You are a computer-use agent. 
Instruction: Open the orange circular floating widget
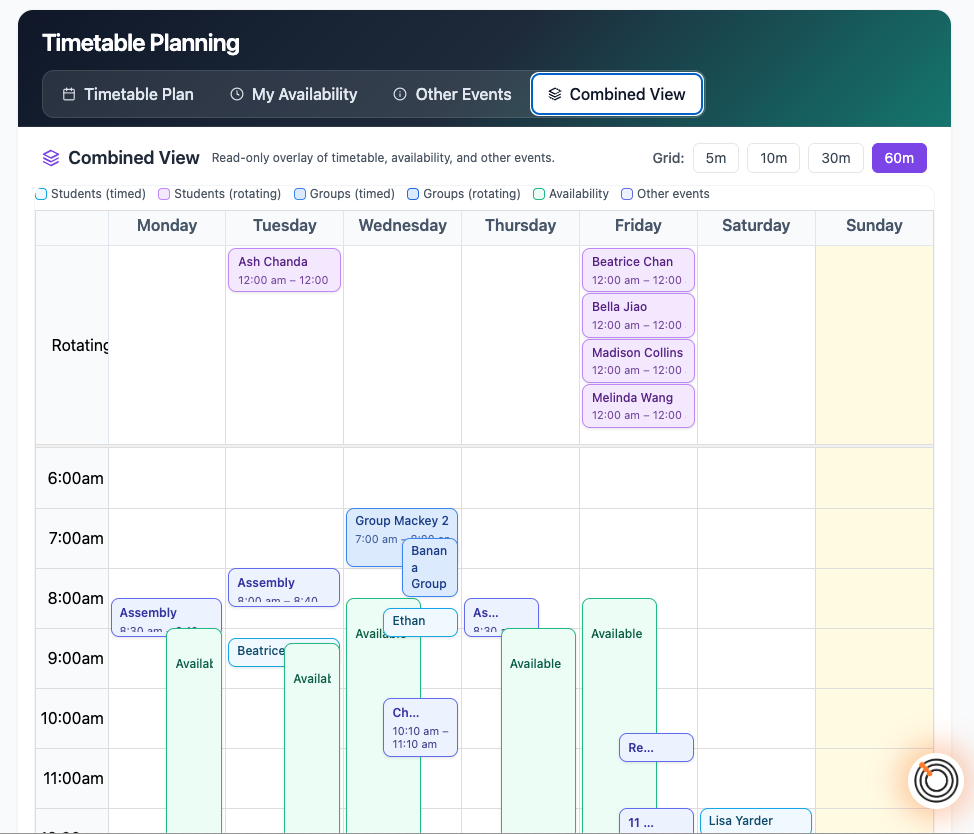point(935,781)
